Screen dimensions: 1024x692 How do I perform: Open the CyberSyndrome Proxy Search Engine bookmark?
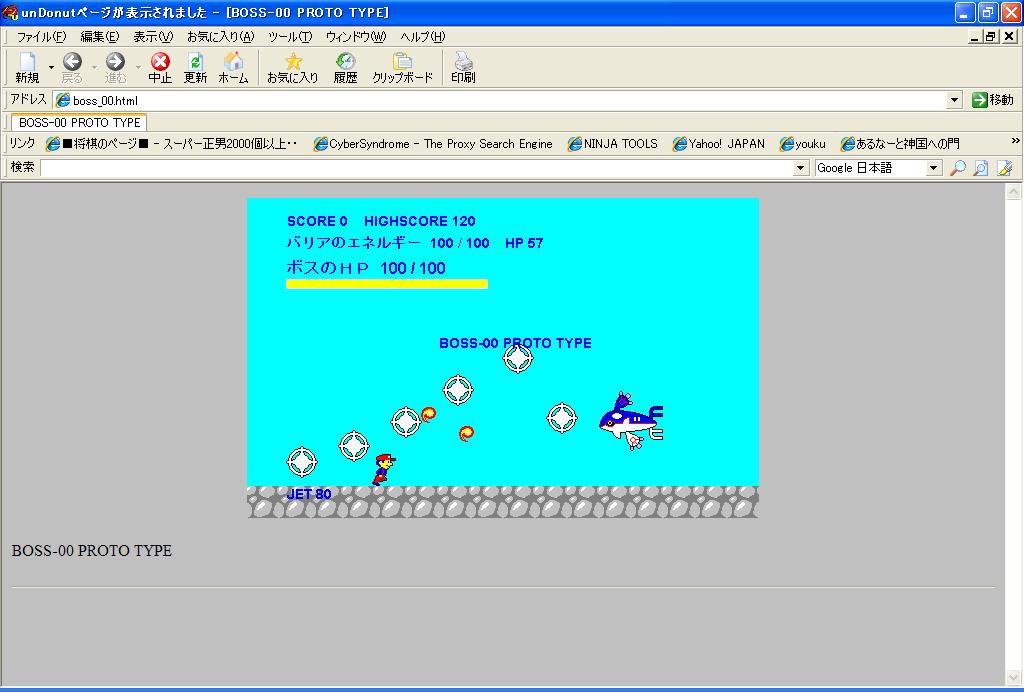[x=433, y=144]
